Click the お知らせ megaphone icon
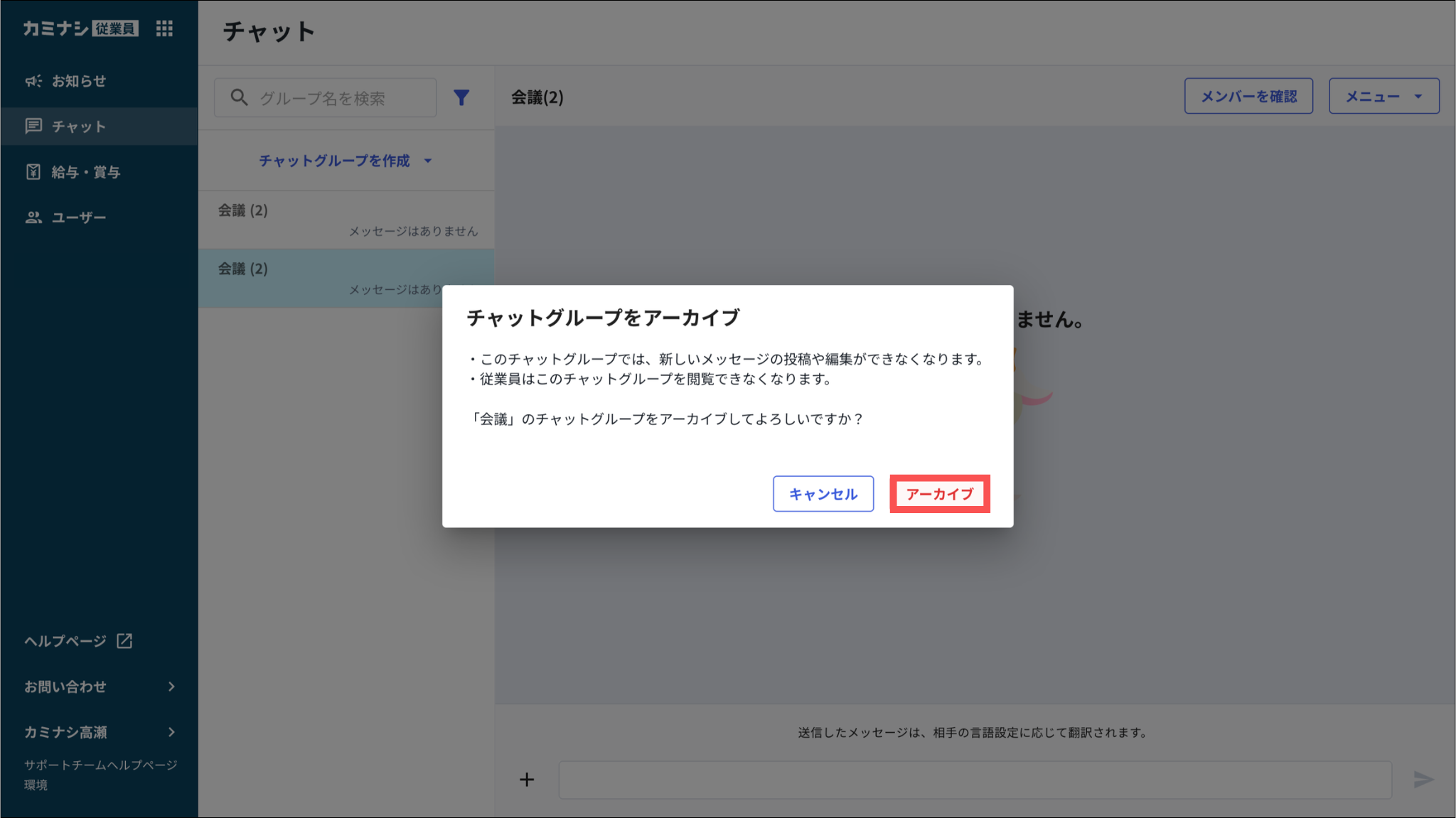This screenshot has height=818, width=1456. [33, 81]
